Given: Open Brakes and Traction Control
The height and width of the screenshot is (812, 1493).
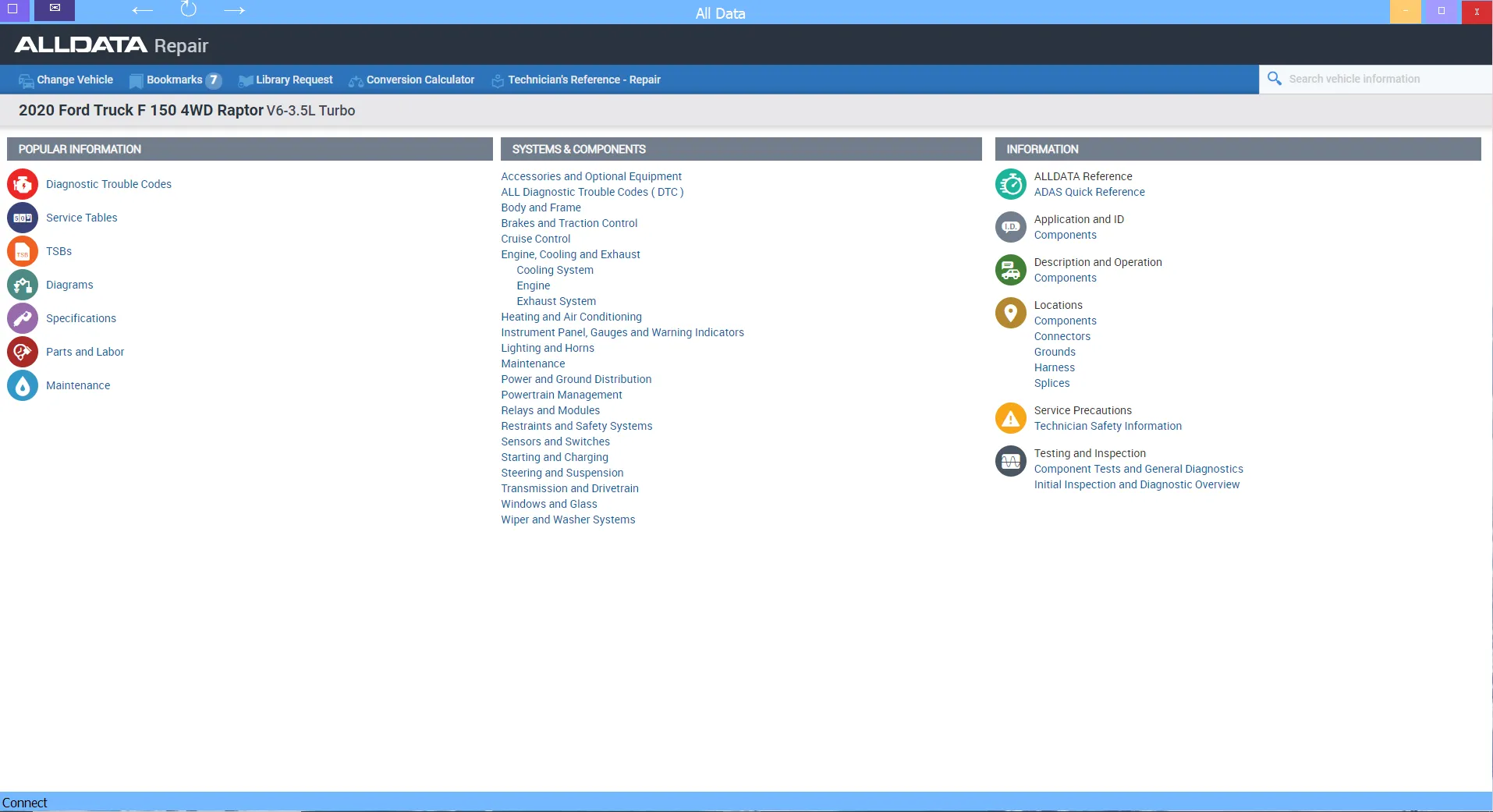Looking at the screenshot, I should (569, 223).
